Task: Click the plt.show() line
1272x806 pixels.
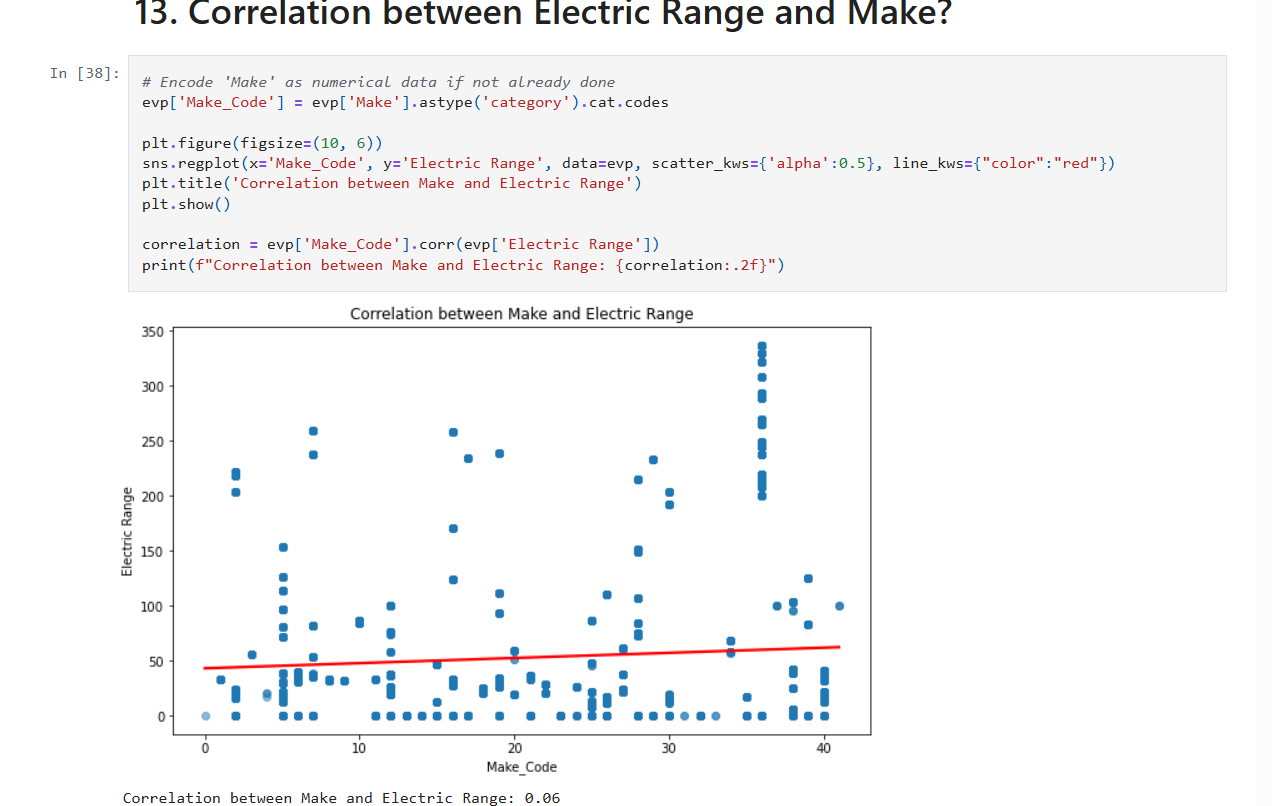Action: pyautogui.click(x=186, y=204)
